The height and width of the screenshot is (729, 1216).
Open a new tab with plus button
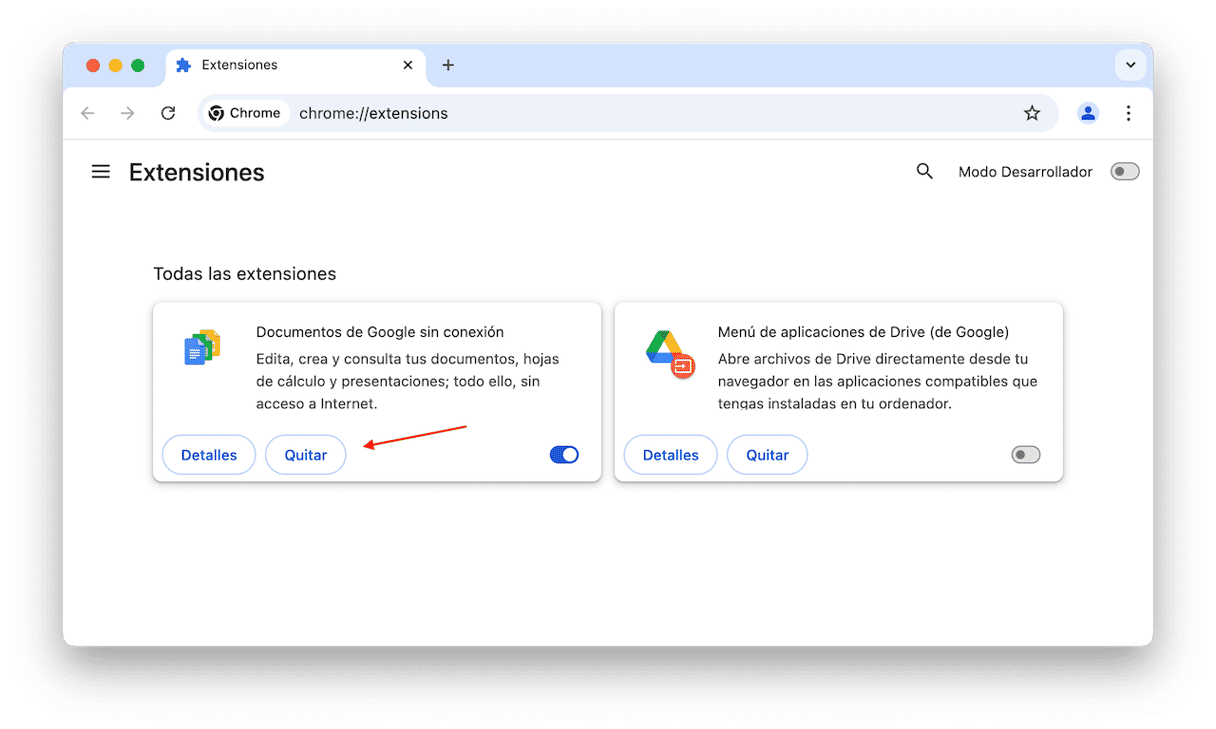click(448, 65)
